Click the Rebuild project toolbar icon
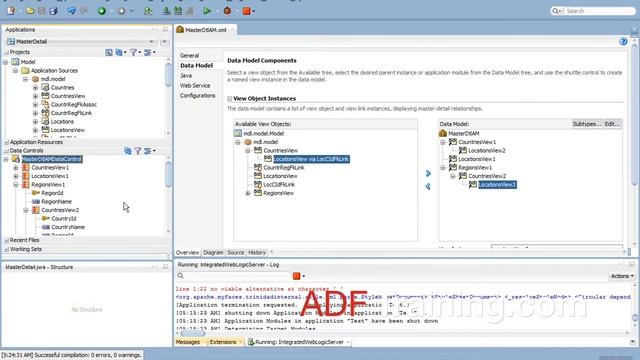This screenshot has width=640, height=360. coord(178,11)
